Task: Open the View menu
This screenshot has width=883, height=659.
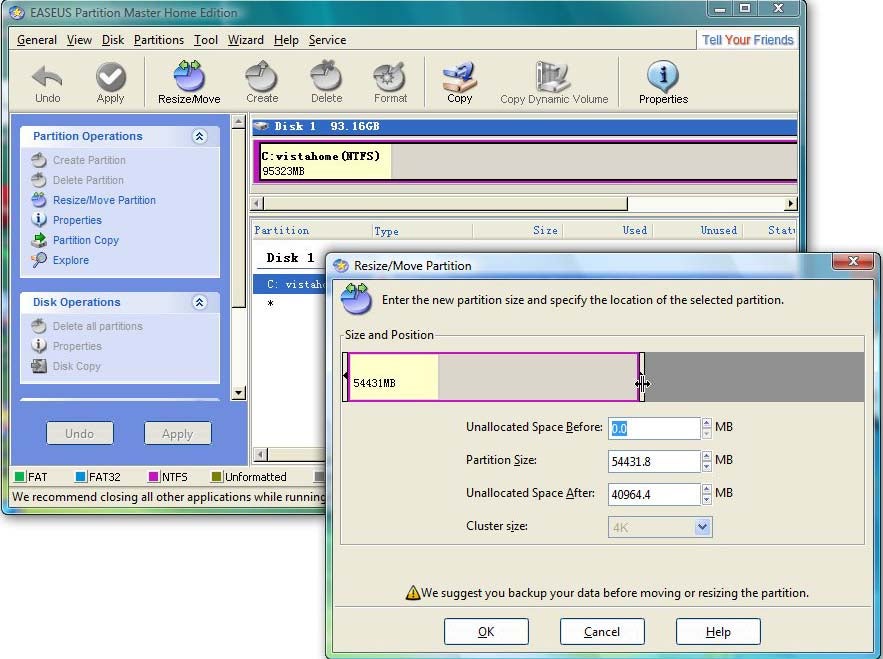Action: pyautogui.click(x=79, y=40)
